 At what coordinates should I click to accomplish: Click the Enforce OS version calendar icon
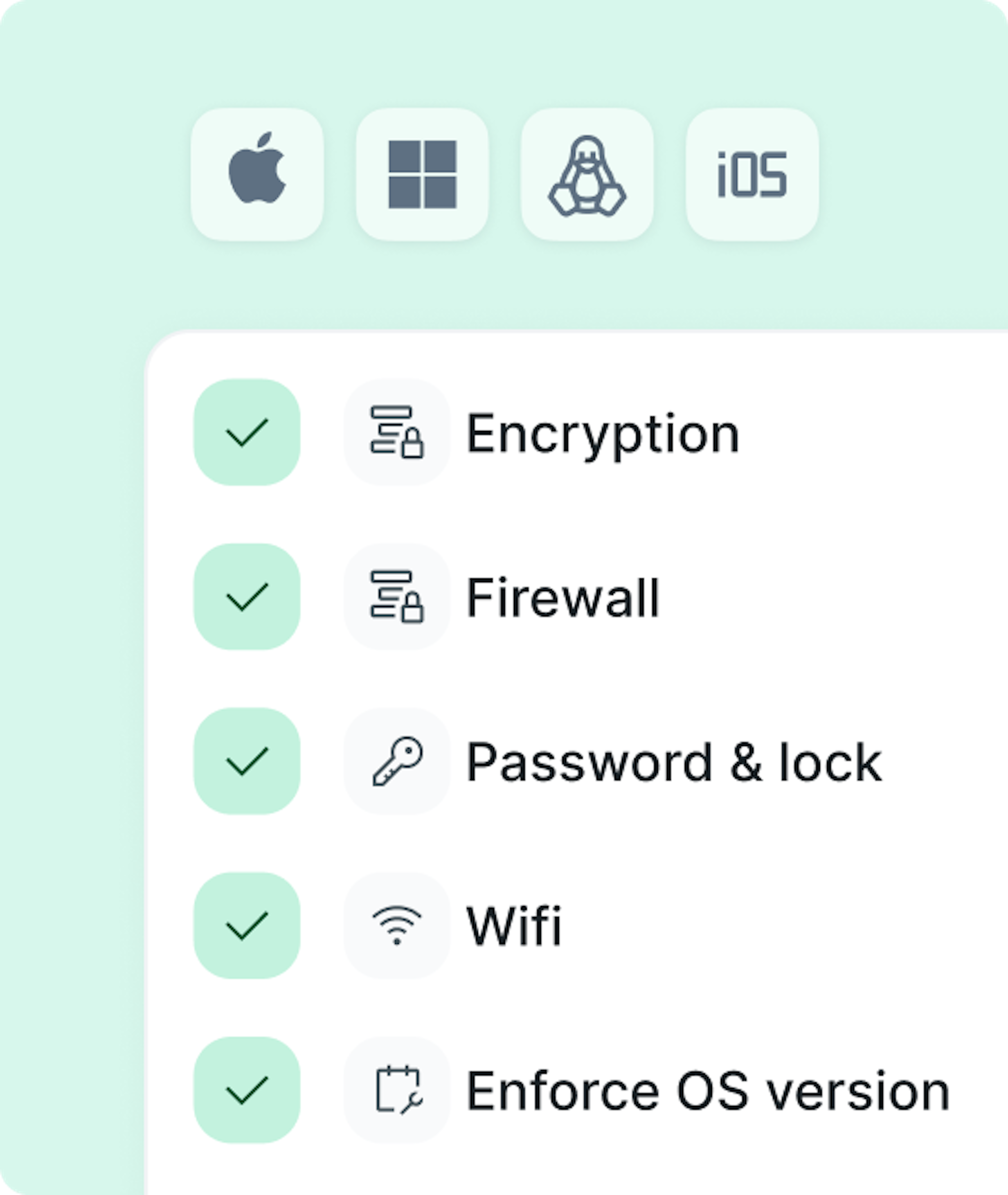tap(397, 1091)
